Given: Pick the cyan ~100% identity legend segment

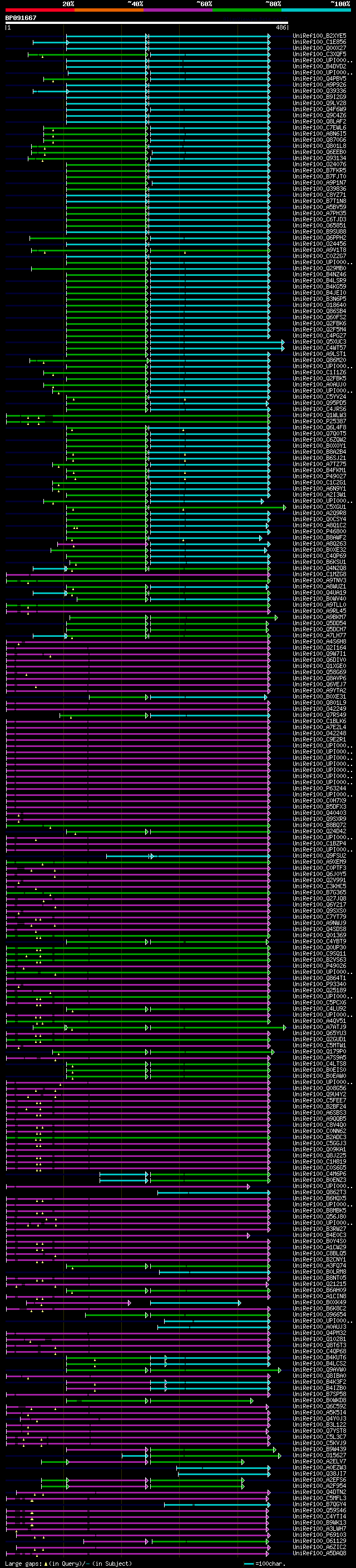Looking at the screenshot, I should click(x=316, y=10).
